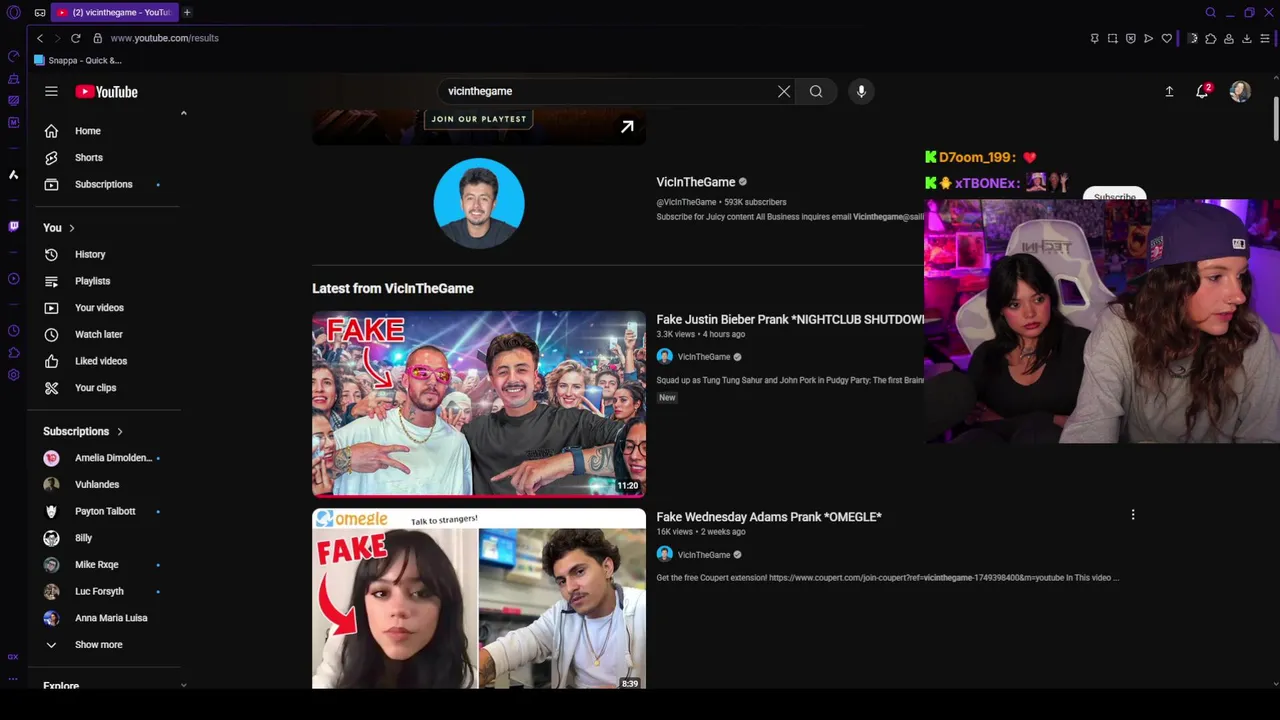This screenshot has height=720, width=1280.
Task: Open Opera sidebar extensions cube
Action: click(x=13, y=353)
